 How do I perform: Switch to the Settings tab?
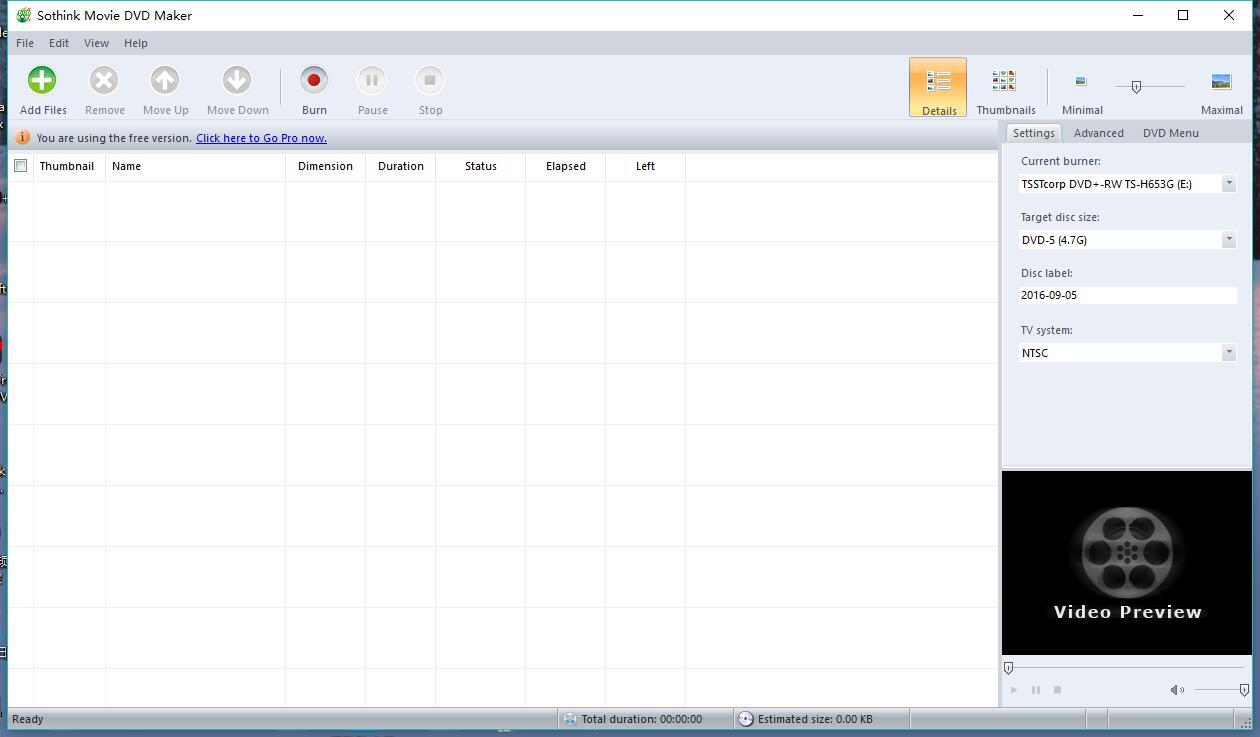pos(1033,133)
